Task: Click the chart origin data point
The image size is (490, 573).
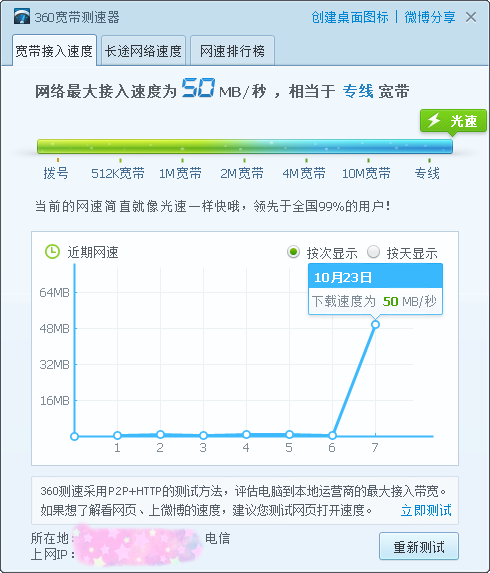Action: point(75,436)
